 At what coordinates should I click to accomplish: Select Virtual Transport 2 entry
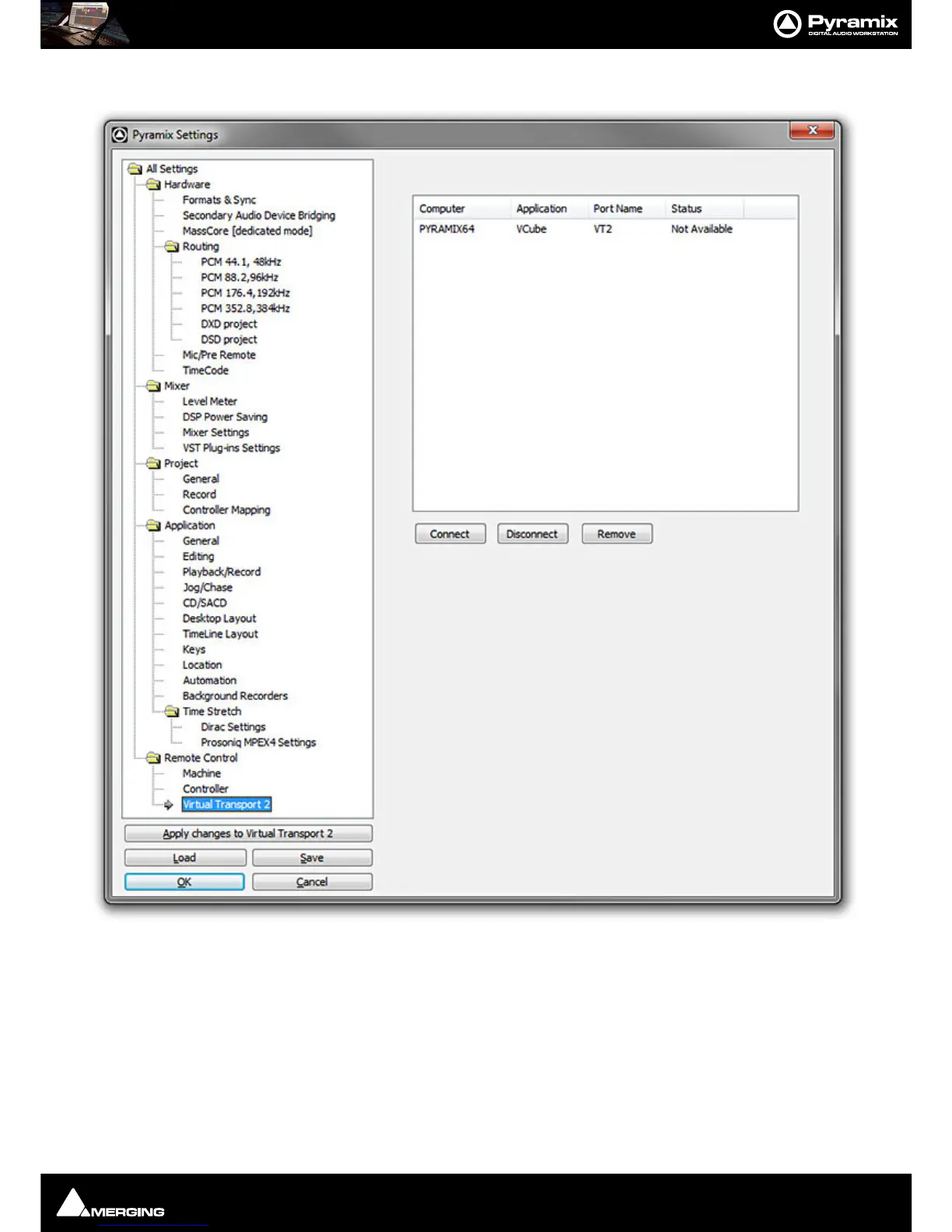pos(226,804)
